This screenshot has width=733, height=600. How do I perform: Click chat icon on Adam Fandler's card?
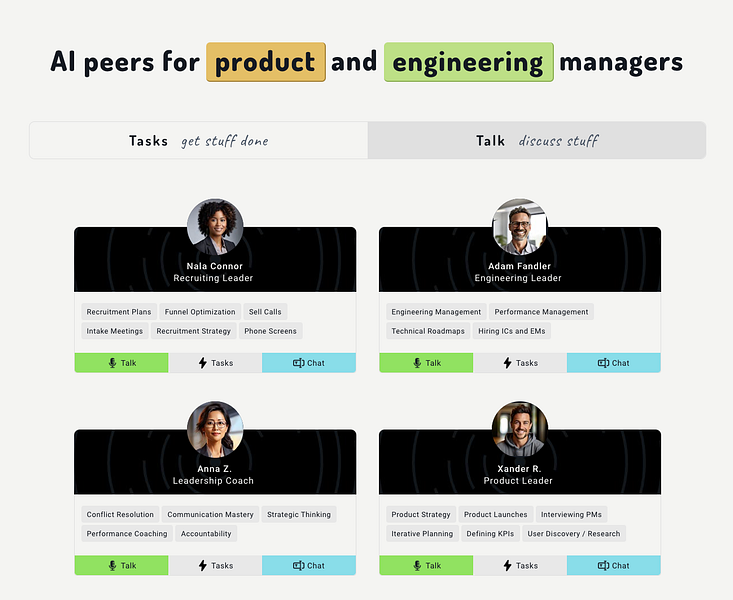point(604,363)
